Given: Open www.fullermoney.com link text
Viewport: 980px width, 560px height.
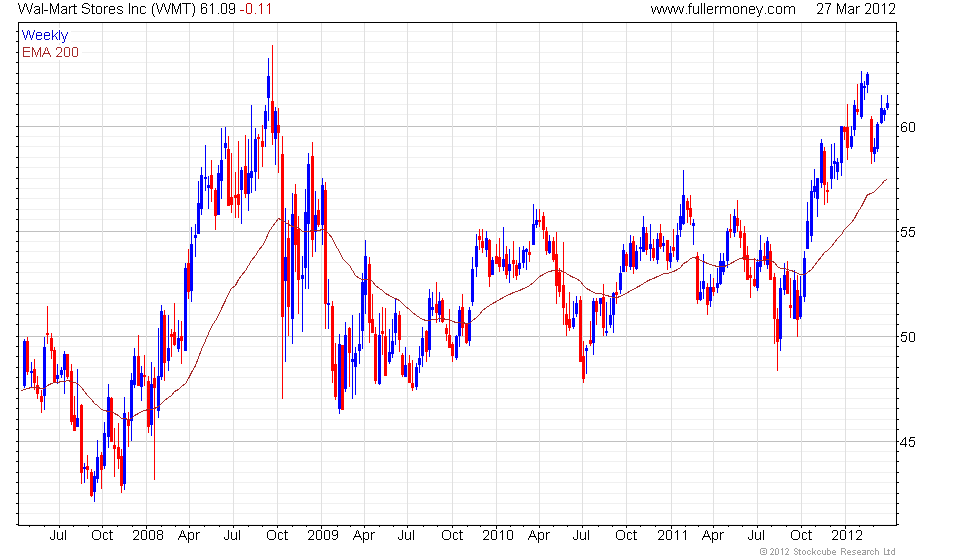Looking at the screenshot, I should (x=723, y=9).
